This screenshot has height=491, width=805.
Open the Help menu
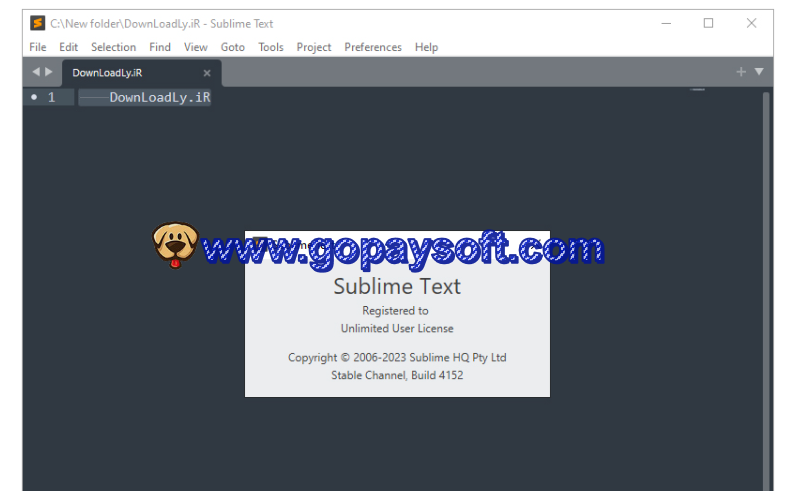coord(426,47)
